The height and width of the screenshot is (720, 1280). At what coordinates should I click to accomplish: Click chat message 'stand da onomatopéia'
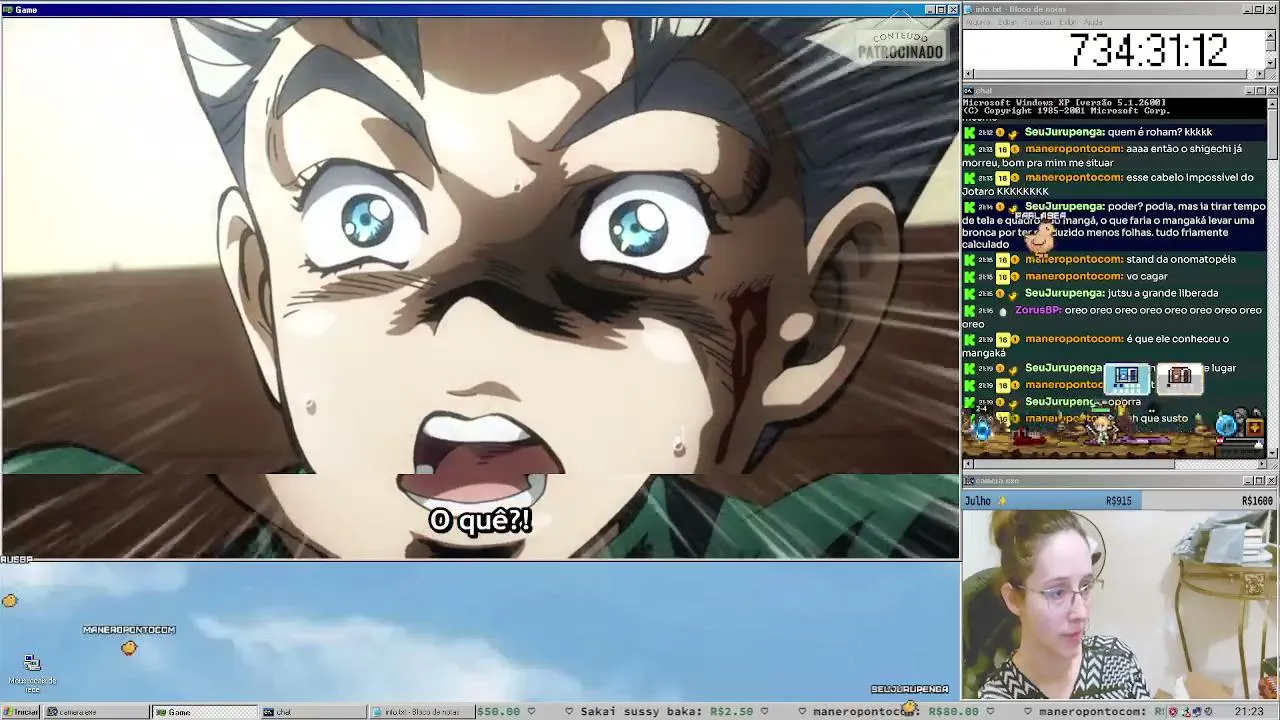click(x=1181, y=259)
